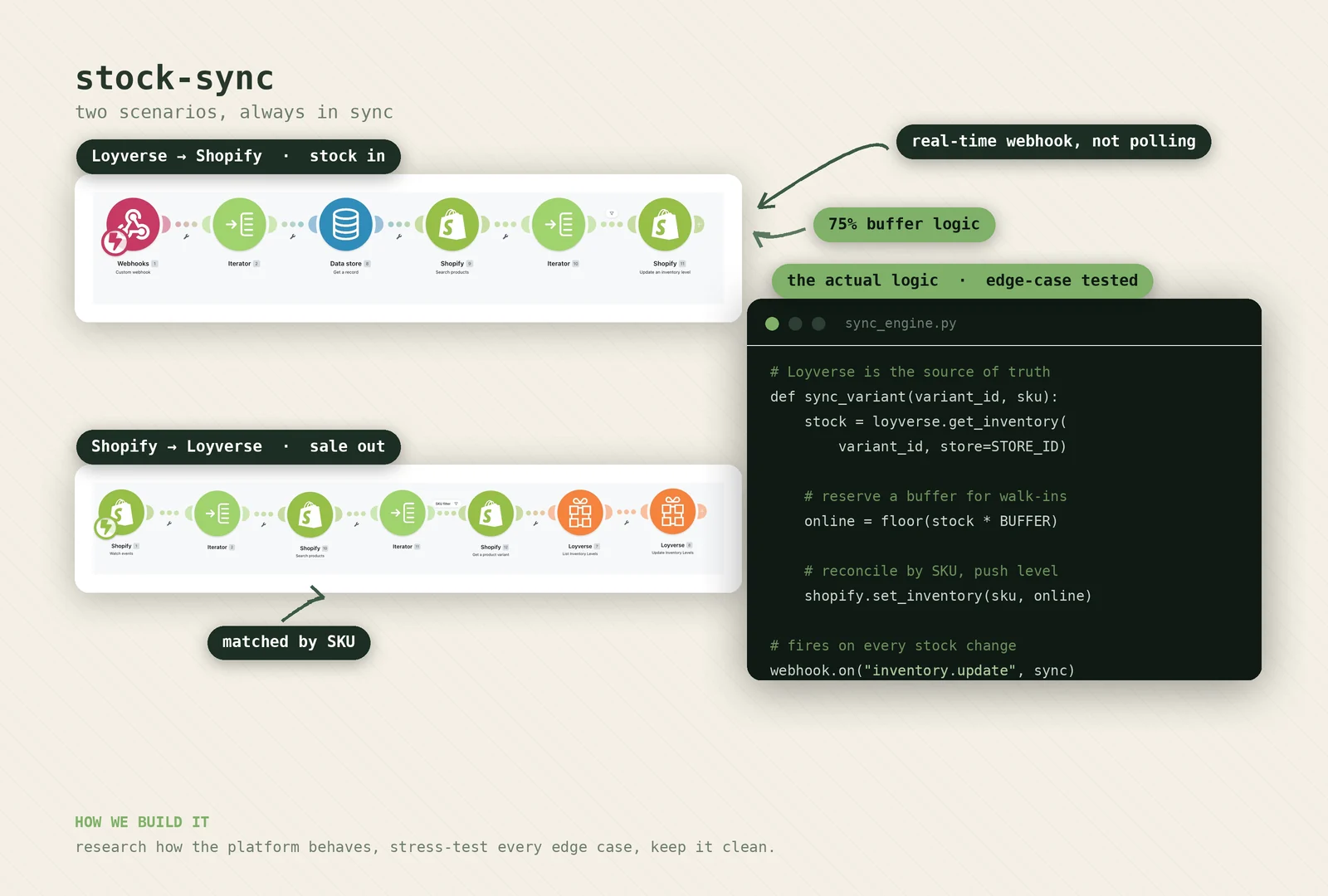The image size is (1328, 896).
Task: Select Iterator 2 module in sale-out scenario
Action: pos(217,514)
